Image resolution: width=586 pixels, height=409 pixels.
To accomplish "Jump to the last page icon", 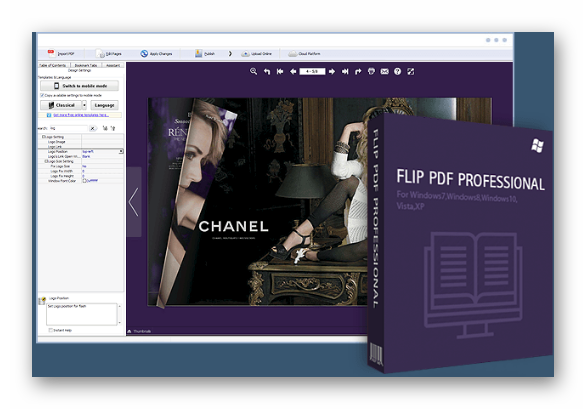I will tap(345, 71).
